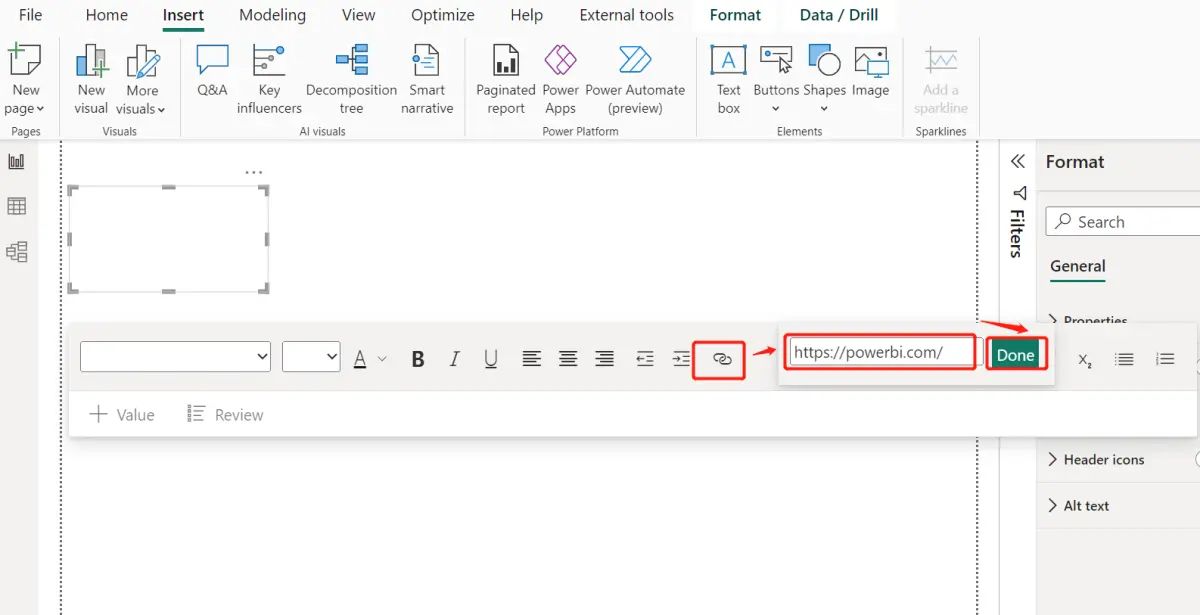
Task: Switch to Table view in sidebar
Action: coord(17,206)
